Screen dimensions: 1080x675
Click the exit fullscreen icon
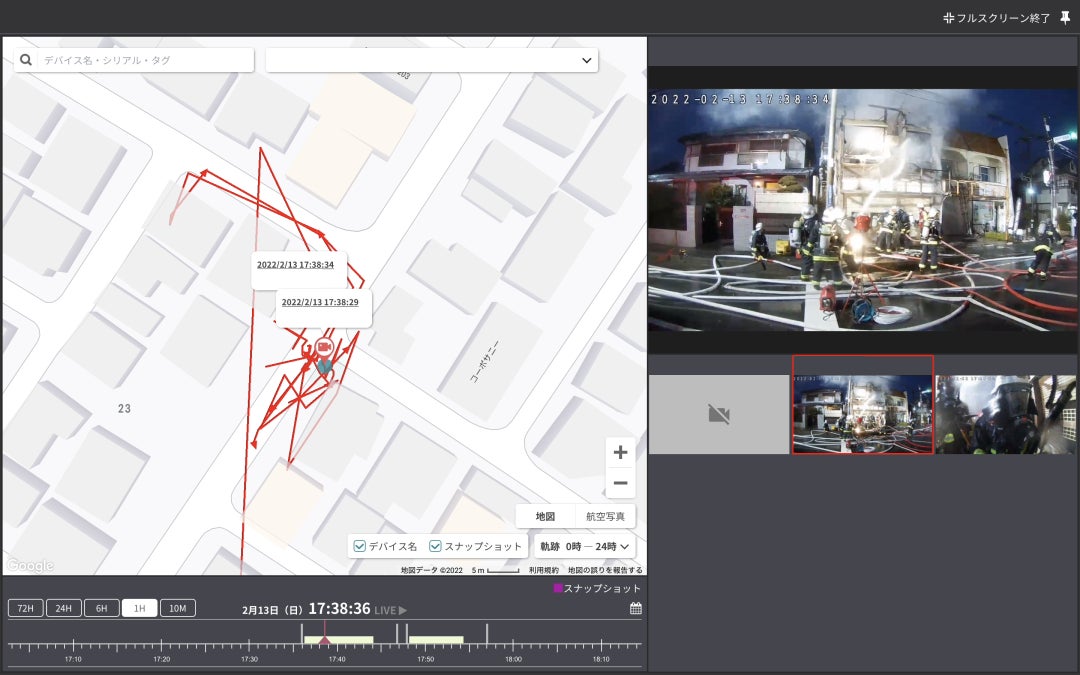[x=948, y=18]
